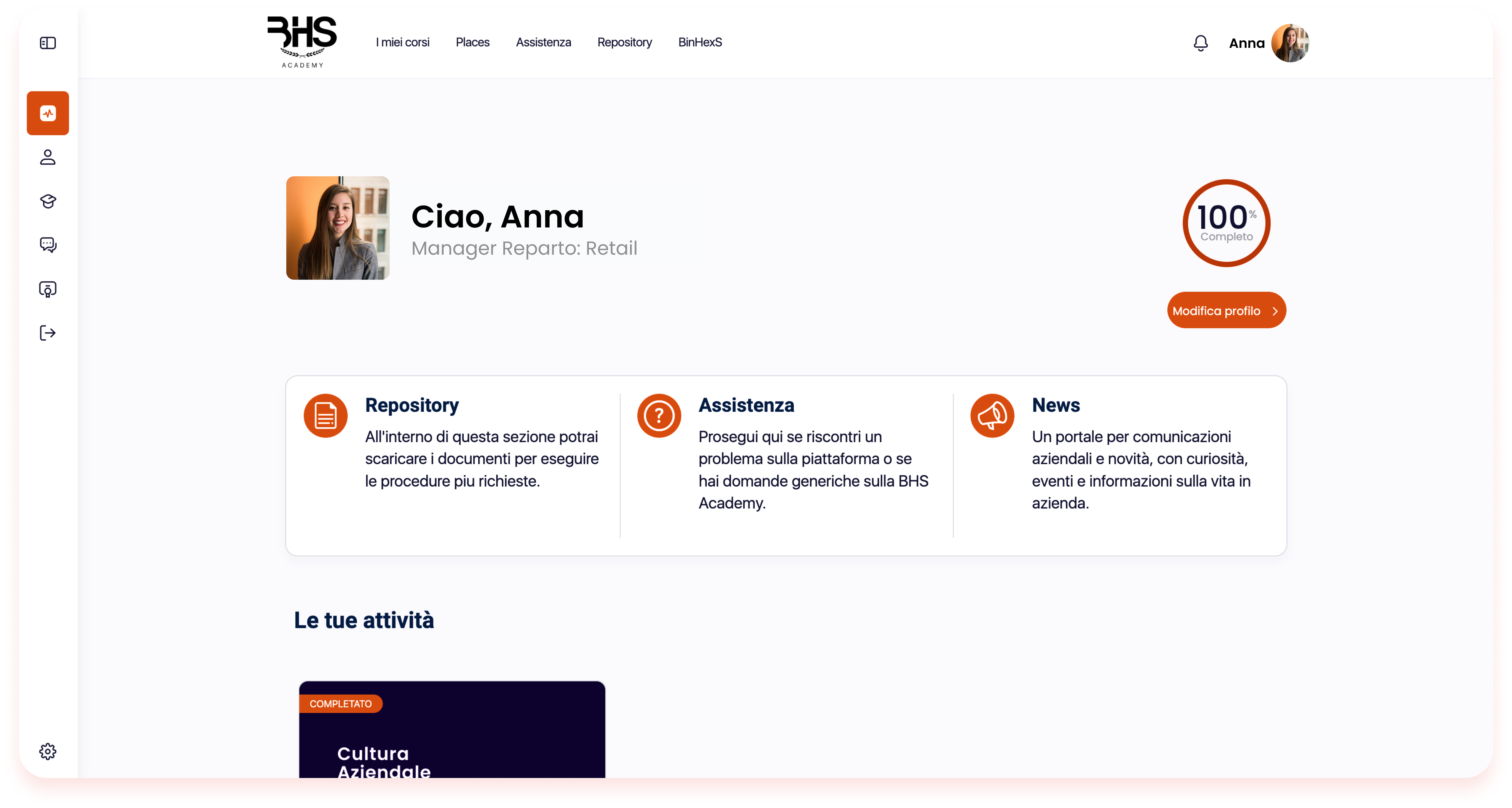Click the logout arrow sidebar icon
The width and height of the screenshot is (1512, 808).
(x=48, y=333)
